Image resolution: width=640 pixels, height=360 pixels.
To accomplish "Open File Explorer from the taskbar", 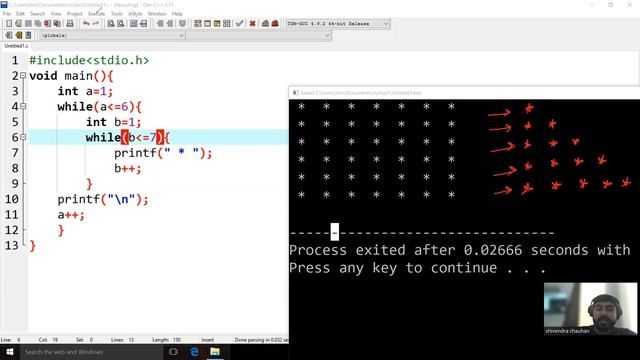I will click(215, 351).
